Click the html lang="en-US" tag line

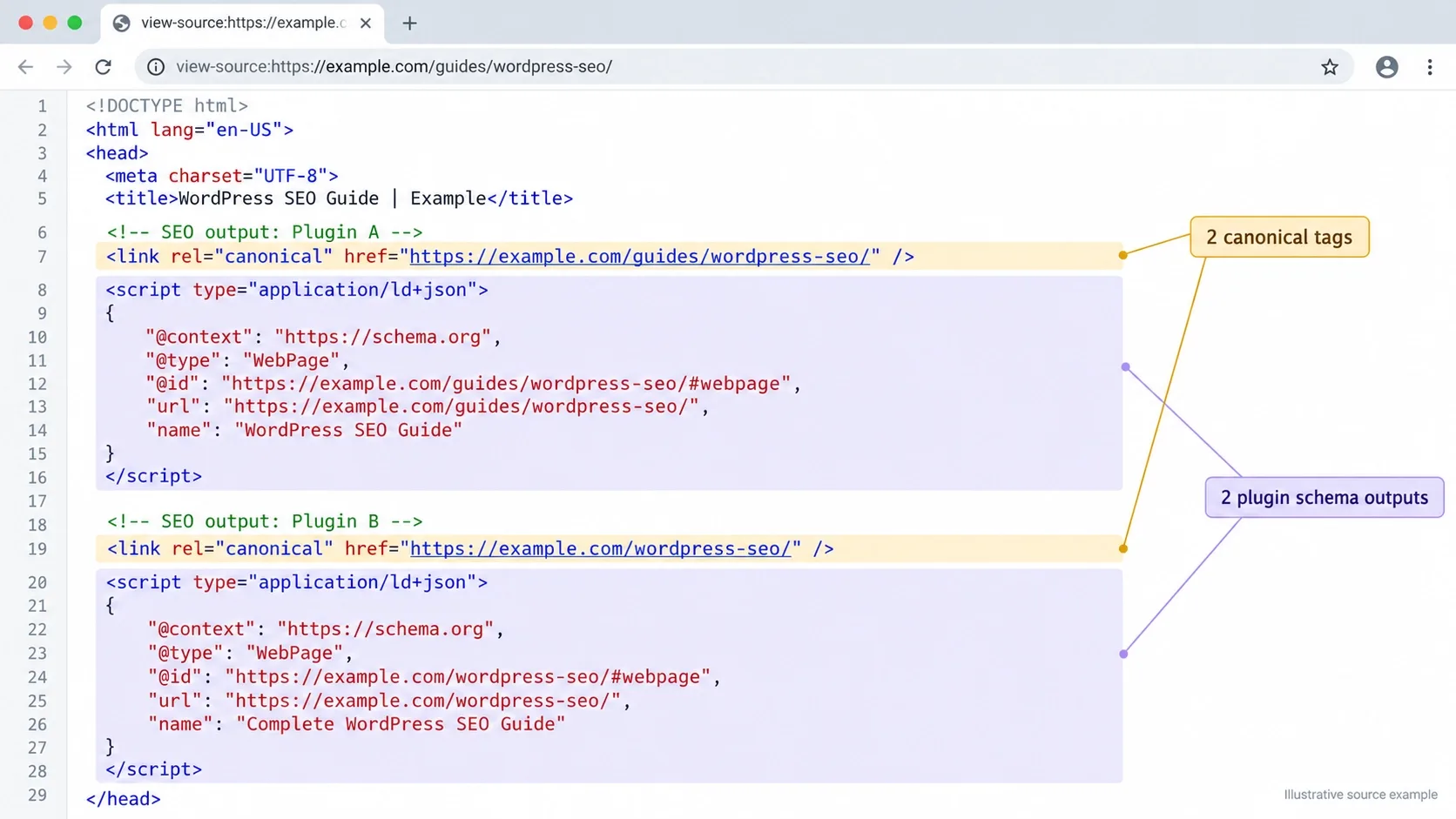189,130
